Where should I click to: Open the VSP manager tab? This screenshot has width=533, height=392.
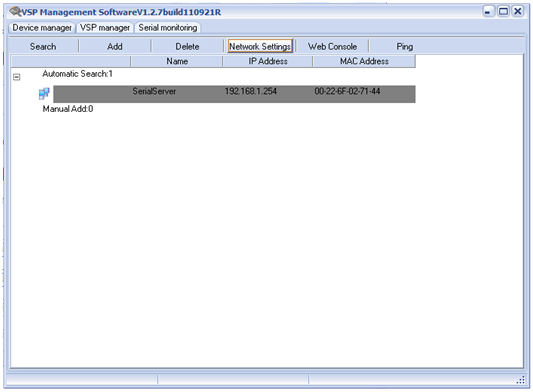[105, 28]
